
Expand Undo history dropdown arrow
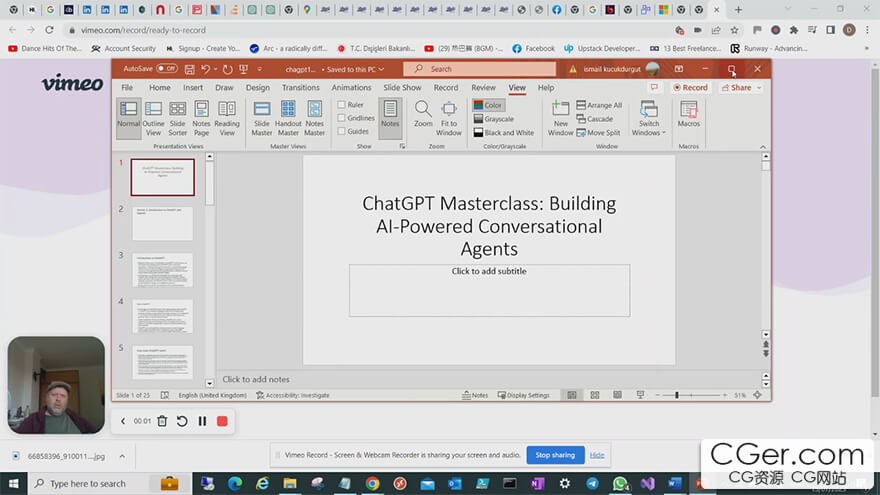pos(216,69)
